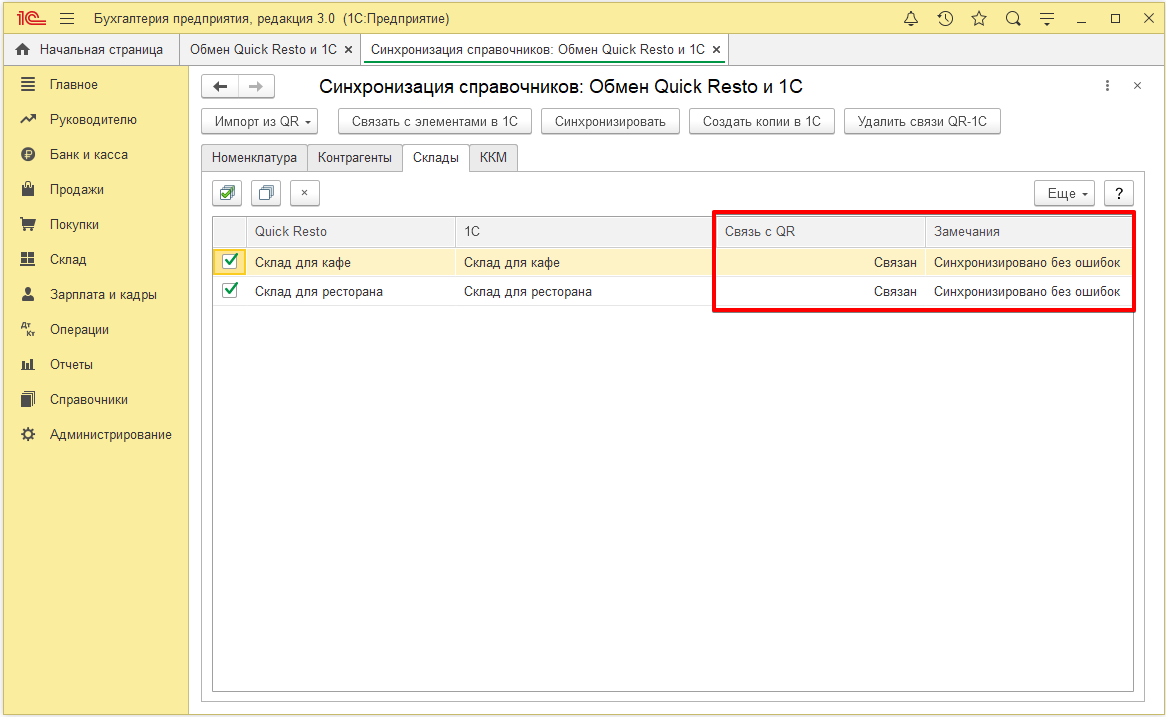1166x717 pixels.
Task: Switch to the Номенклатура tab
Action: coord(254,158)
